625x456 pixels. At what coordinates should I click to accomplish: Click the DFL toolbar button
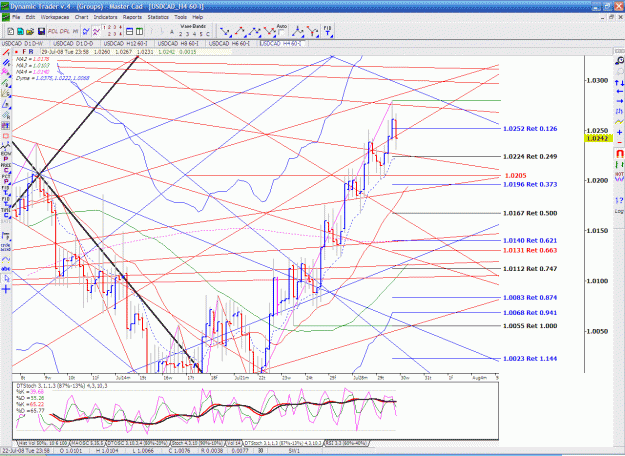(65, 31)
